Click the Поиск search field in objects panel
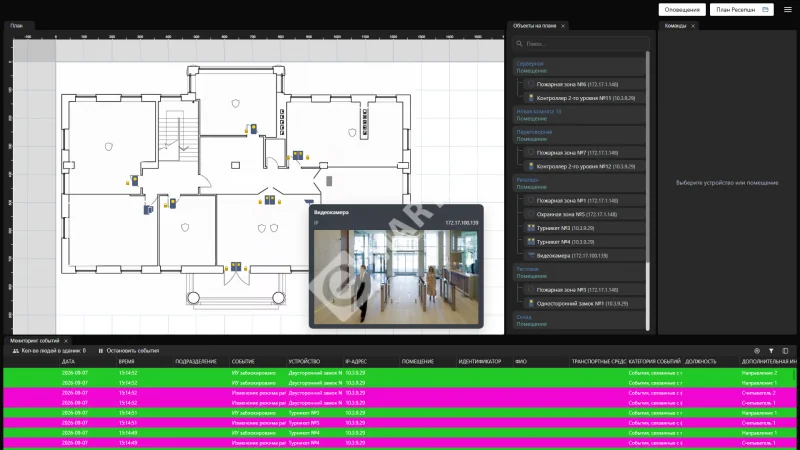Viewport: 800px width, 450px height. [581, 44]
